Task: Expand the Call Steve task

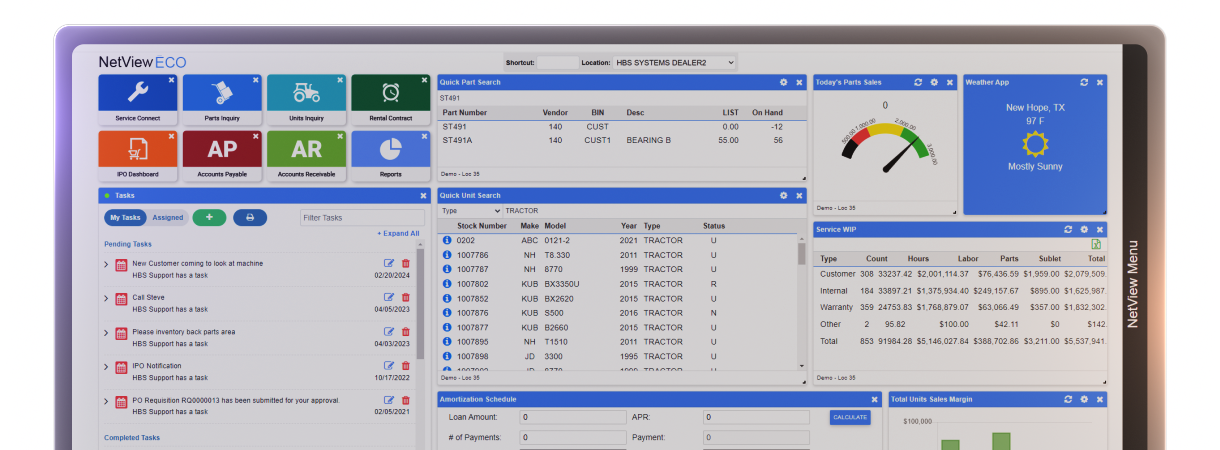Action: pos(107,298)
